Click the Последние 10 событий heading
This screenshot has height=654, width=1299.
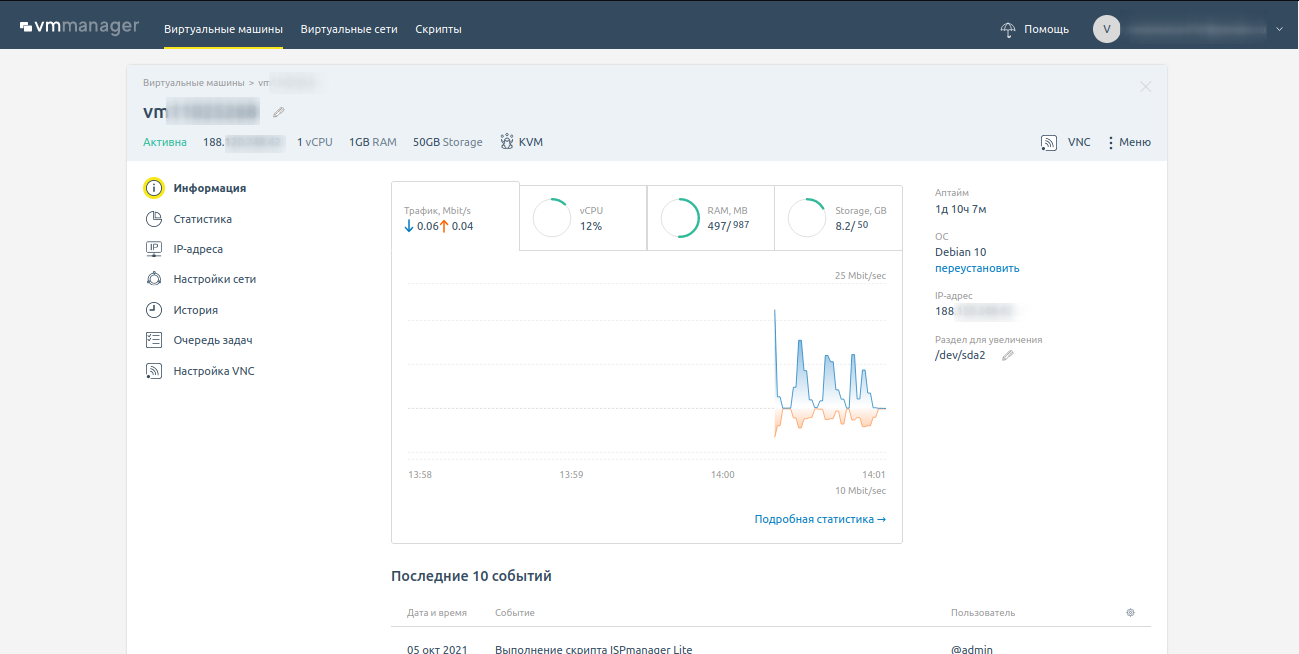coord(471,576)
